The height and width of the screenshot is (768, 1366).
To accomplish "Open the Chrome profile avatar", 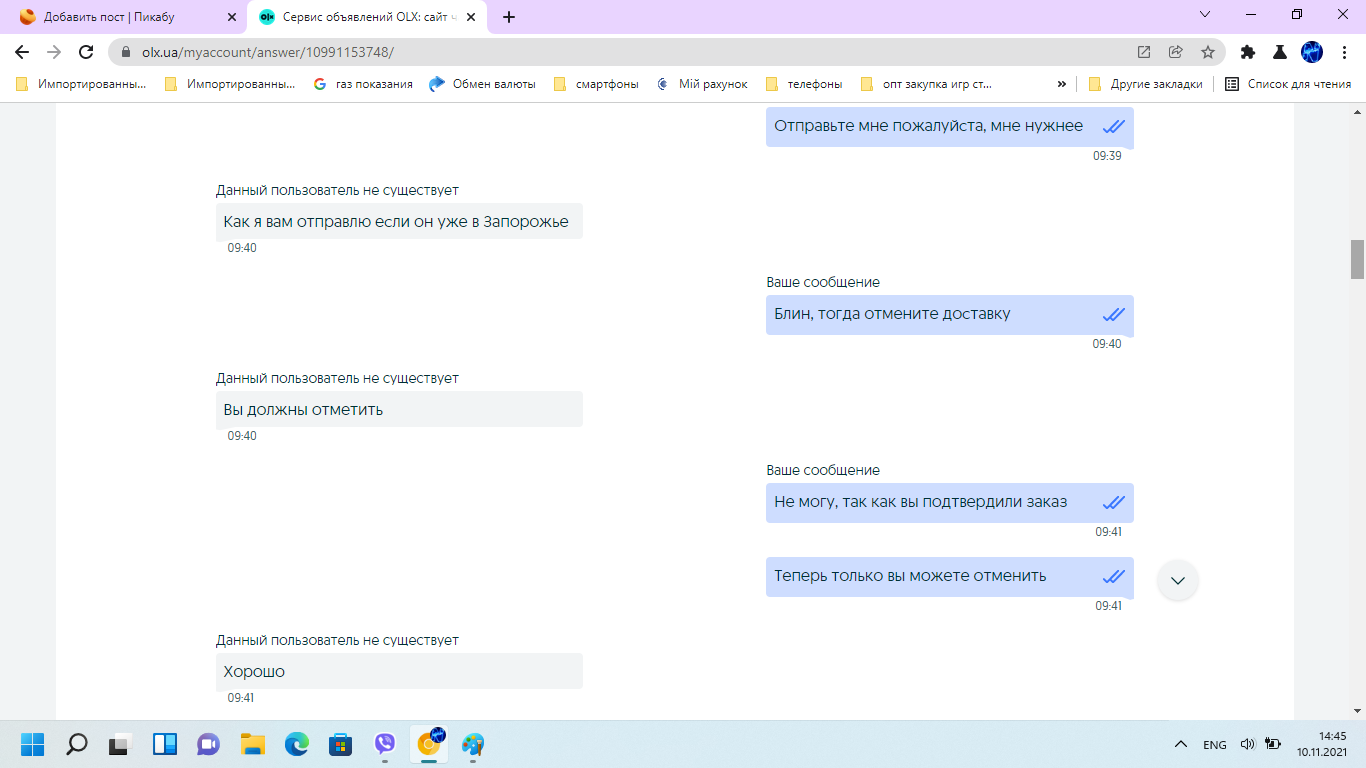I will point(1312,52).
